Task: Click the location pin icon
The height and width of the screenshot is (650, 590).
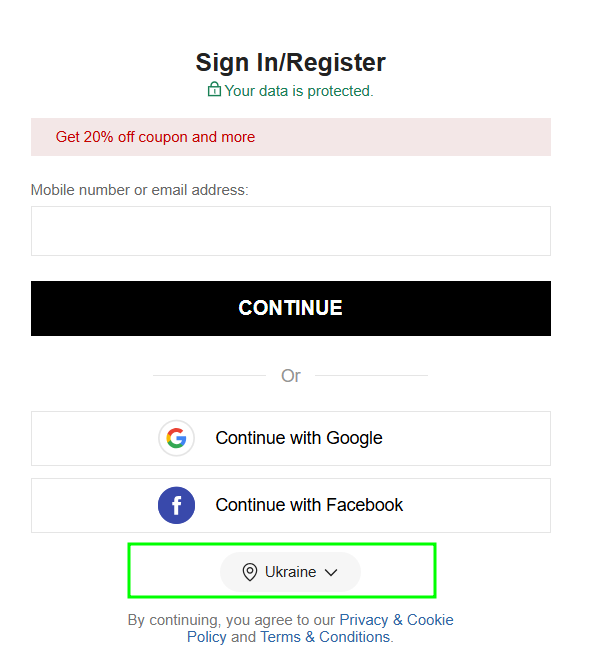Action: (x=250, y=572)
